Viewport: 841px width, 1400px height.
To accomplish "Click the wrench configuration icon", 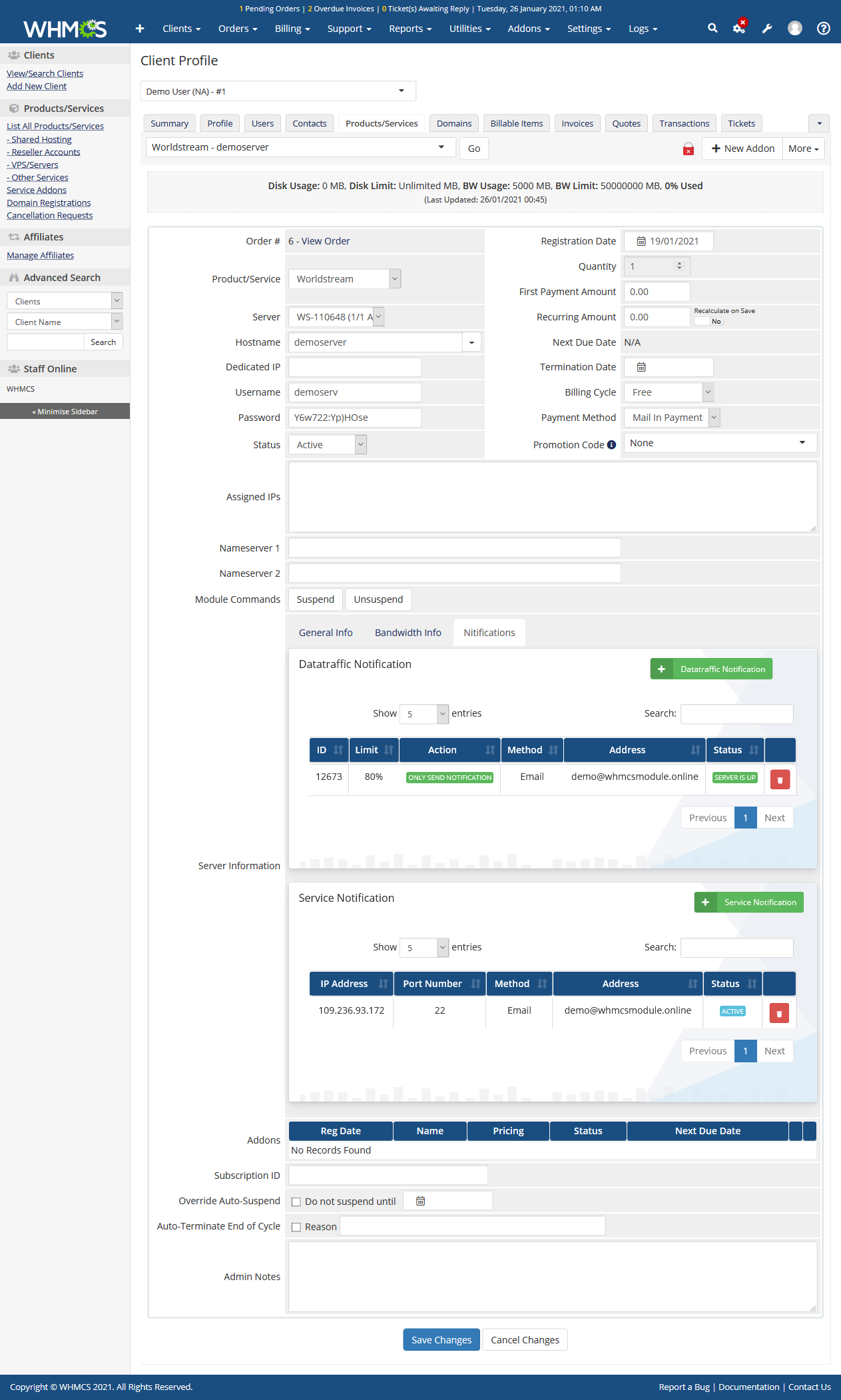I will 767,28.
